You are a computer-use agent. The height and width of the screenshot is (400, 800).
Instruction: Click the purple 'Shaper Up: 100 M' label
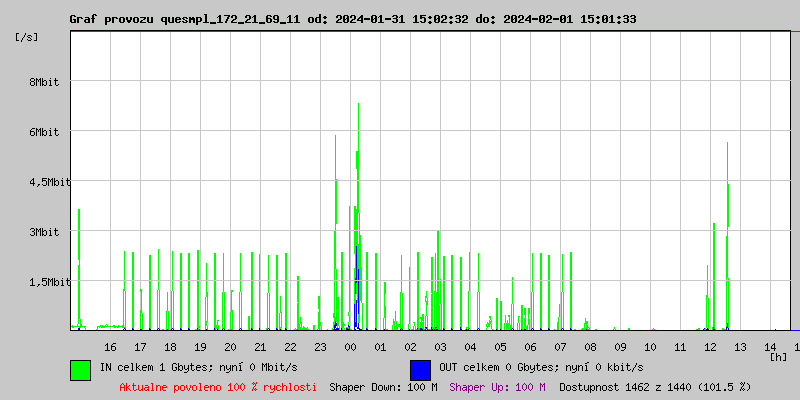click(497, 387)
